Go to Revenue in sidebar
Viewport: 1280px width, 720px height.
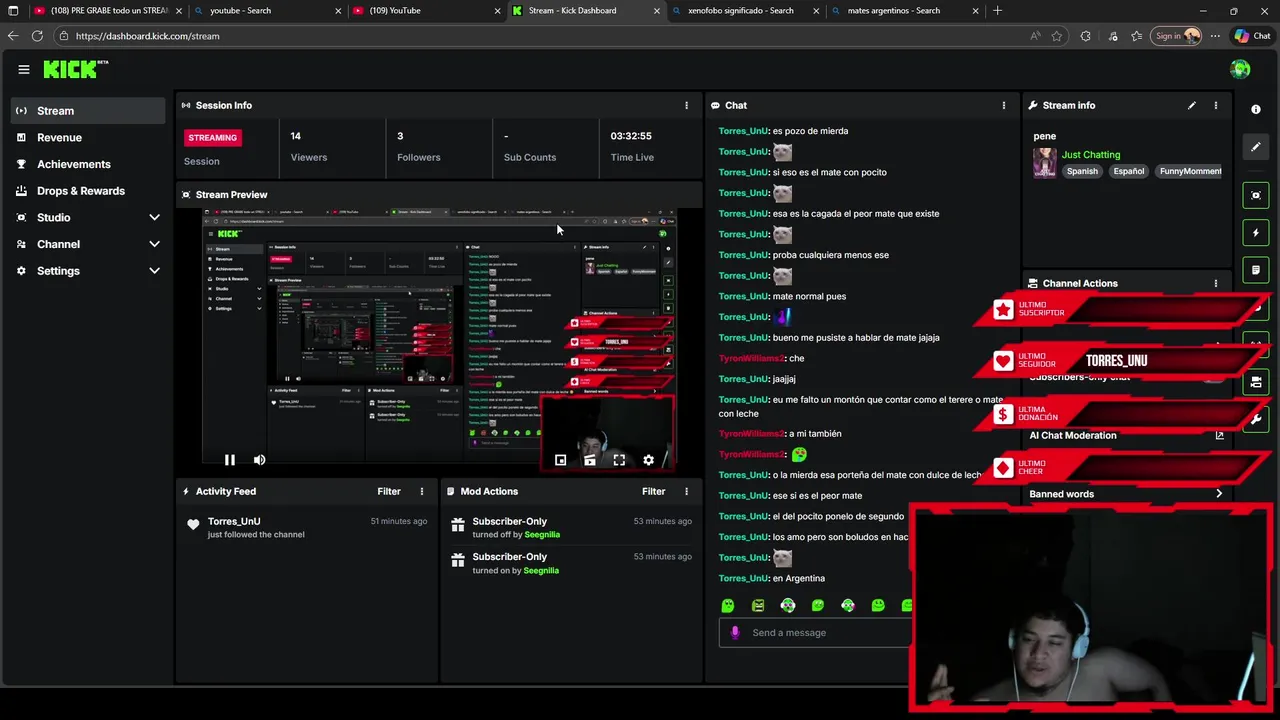(x=88, y=138)
